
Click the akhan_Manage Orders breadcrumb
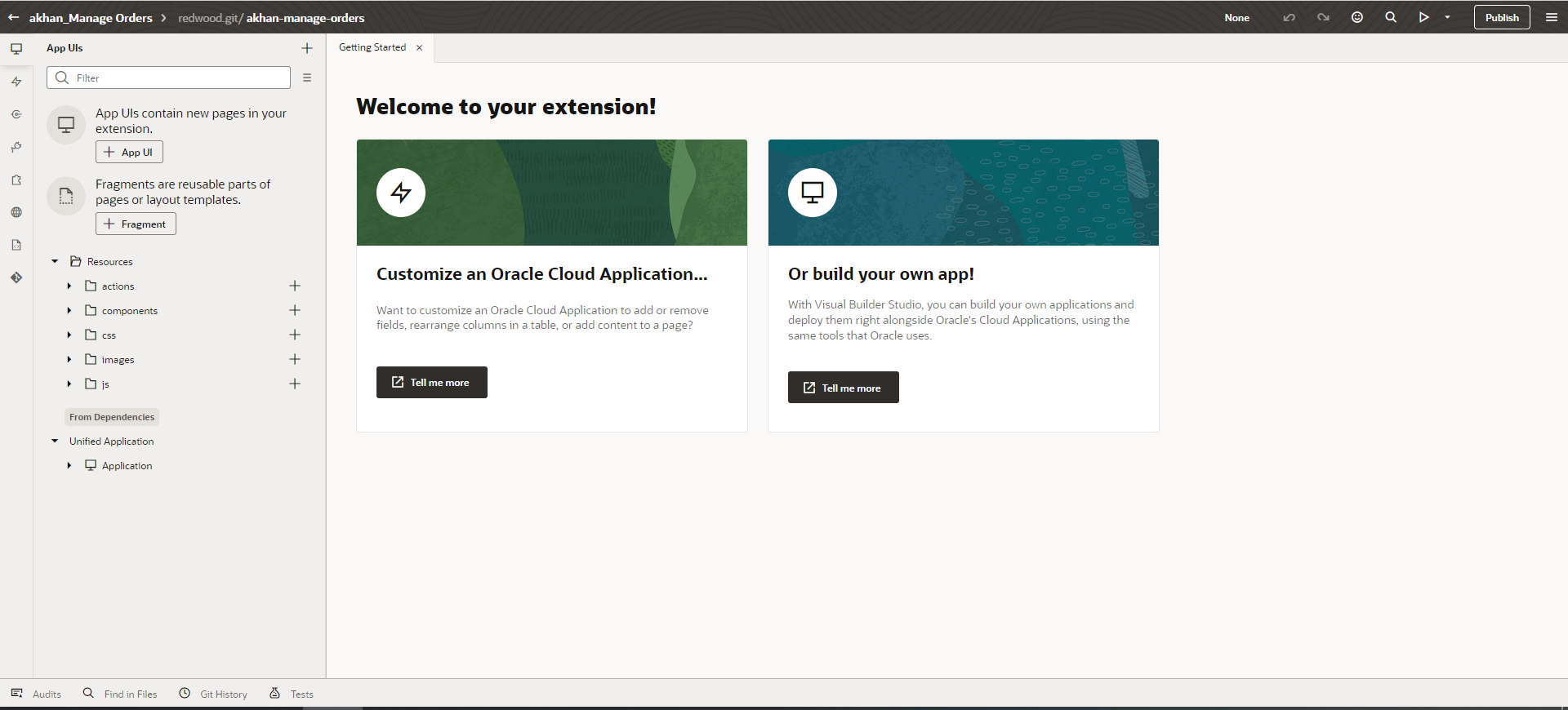[x=91, y=17]
